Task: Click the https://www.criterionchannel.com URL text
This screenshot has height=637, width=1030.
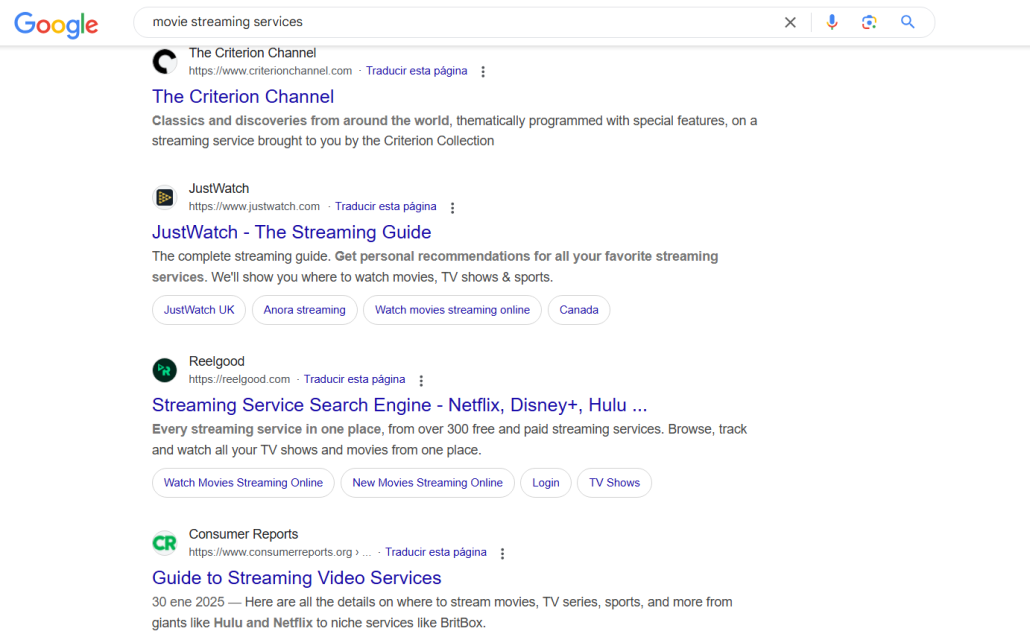Action: point(271,71)
